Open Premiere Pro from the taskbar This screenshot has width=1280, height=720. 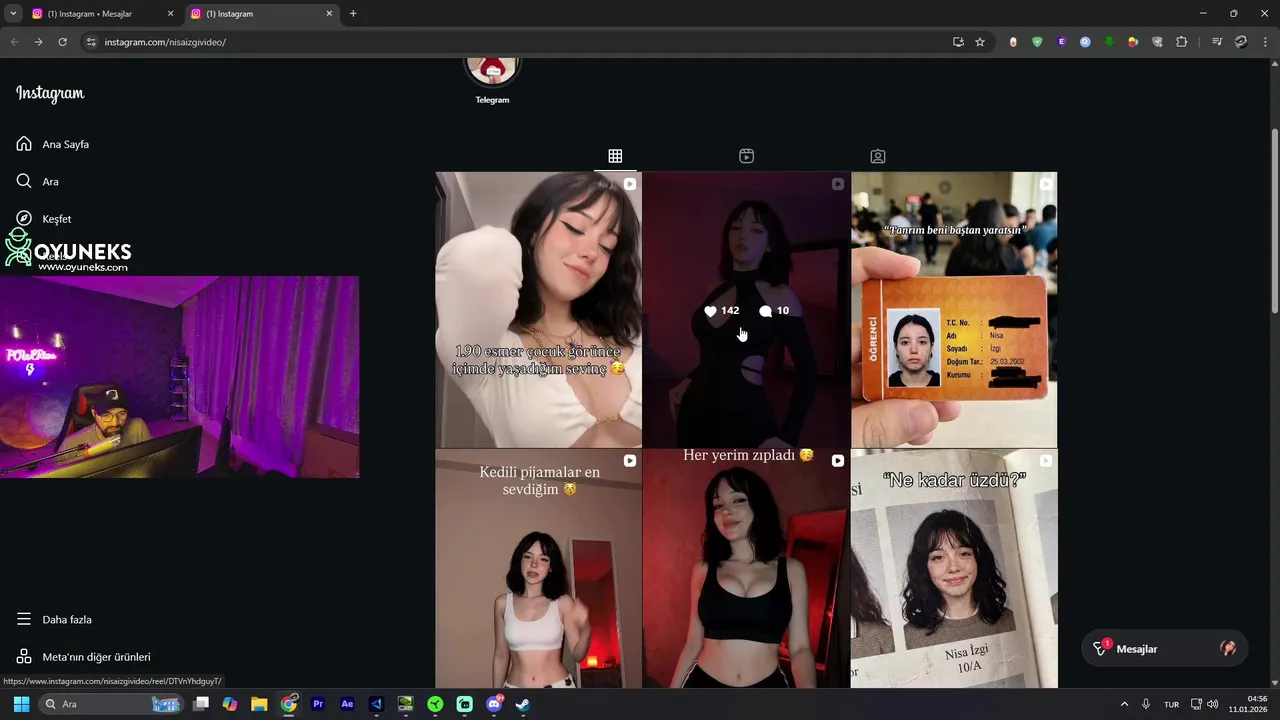(x=318, y=704)
